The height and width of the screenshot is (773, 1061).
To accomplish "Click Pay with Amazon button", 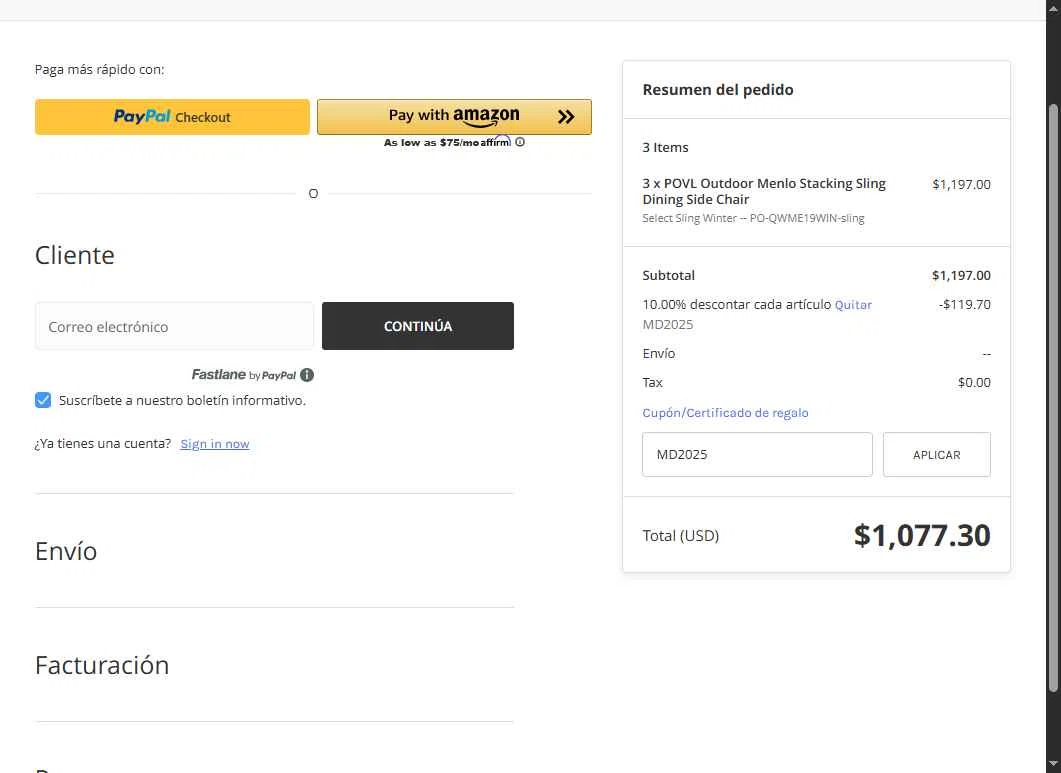I will click(454, 117).
